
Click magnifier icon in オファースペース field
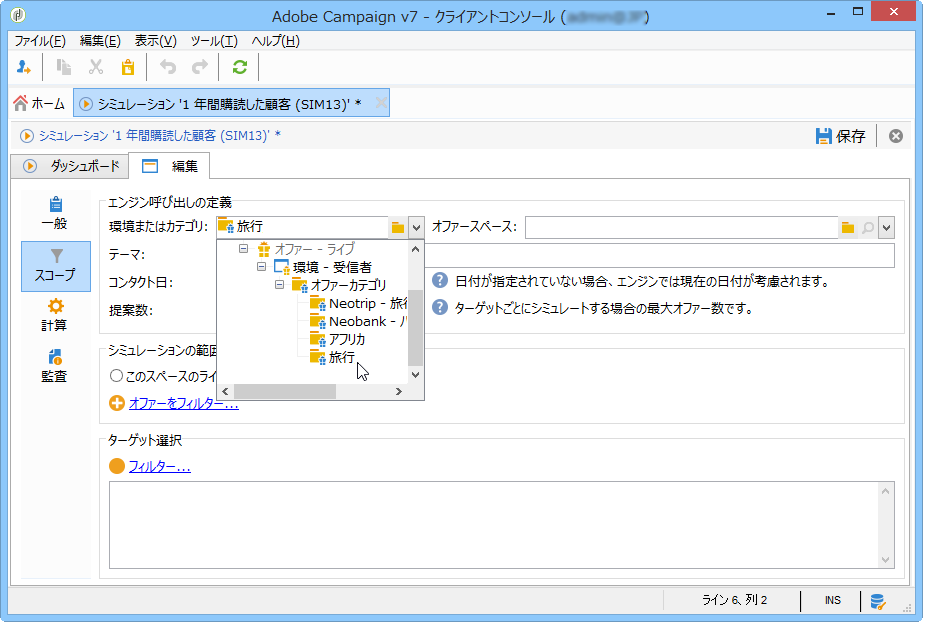(x=868, y=227)
